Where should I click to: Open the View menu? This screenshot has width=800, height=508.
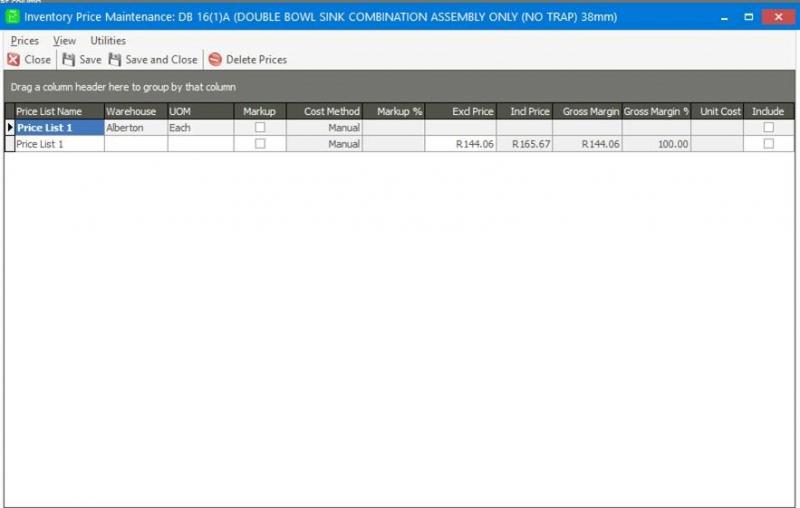tap(64, 41)
